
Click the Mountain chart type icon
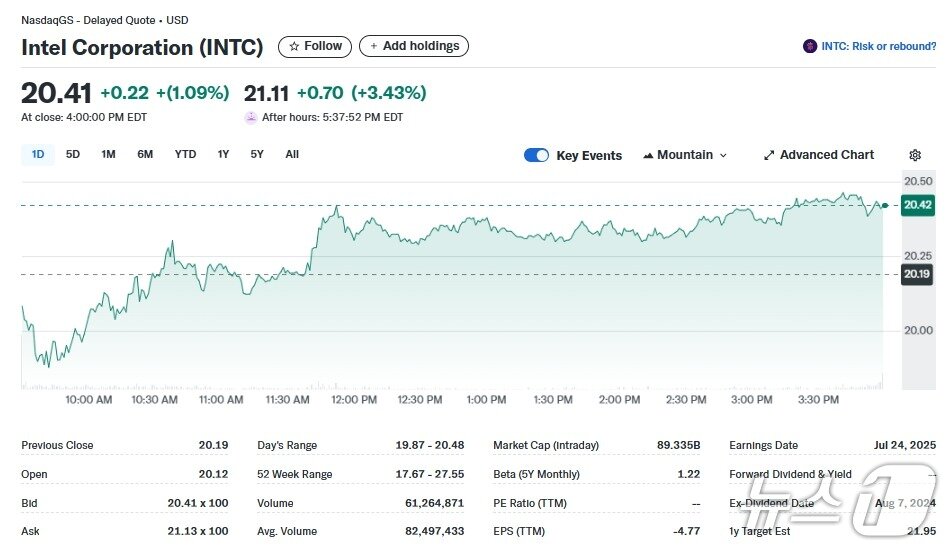[648, 155]
